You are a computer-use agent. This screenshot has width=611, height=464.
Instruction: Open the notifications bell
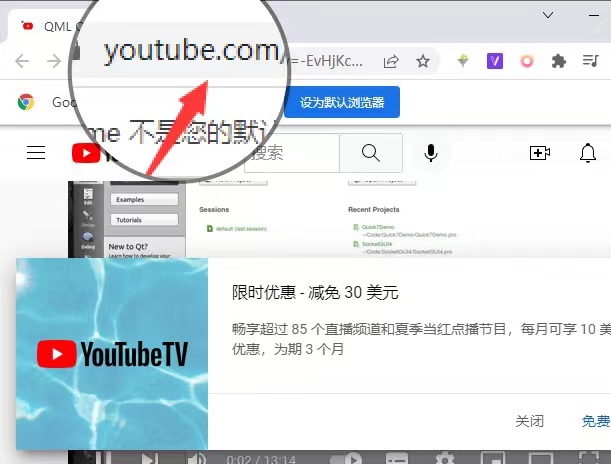point(587,153)
